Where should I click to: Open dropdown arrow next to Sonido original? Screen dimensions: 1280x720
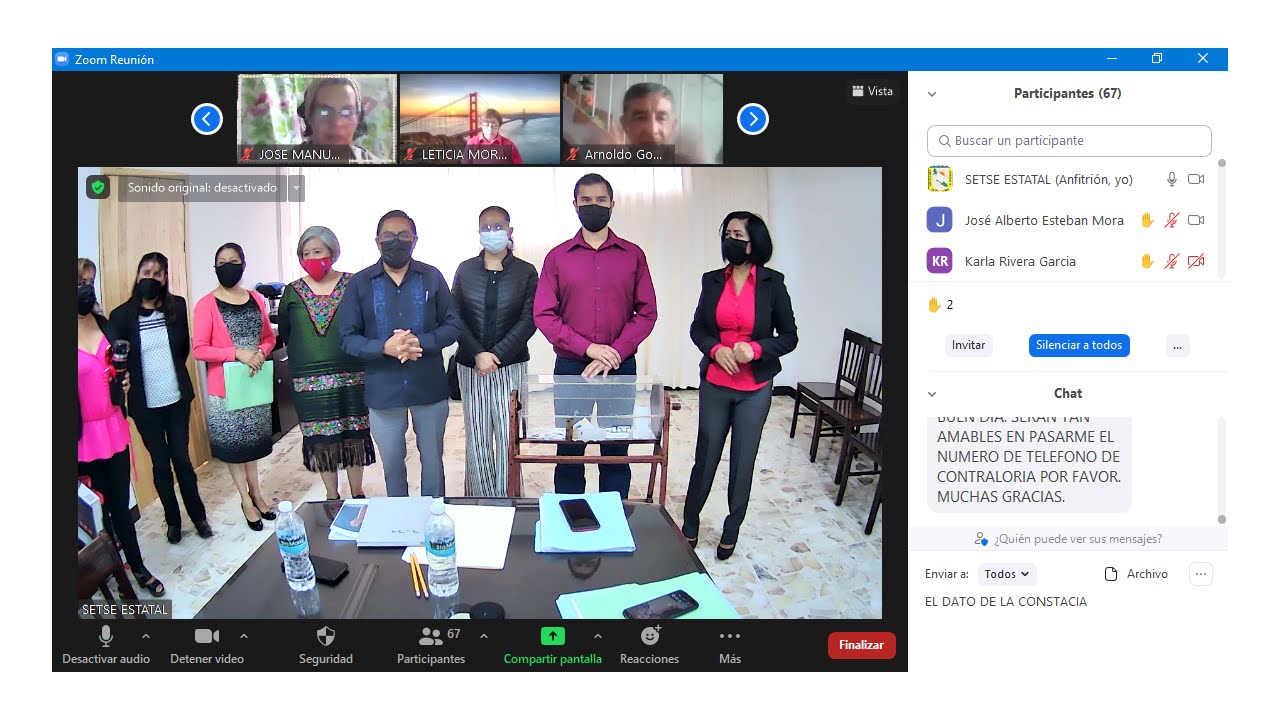296,187
